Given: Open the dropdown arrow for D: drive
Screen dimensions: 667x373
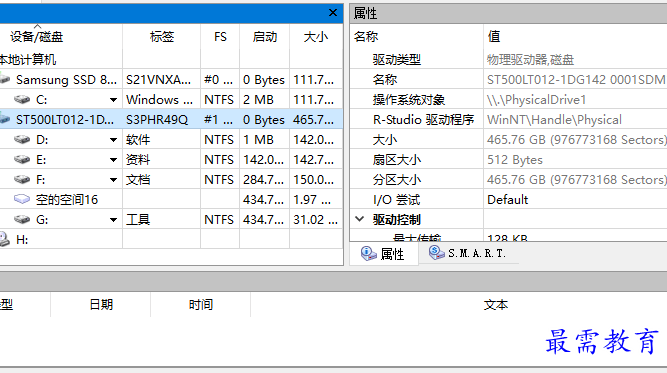Looking at the screenshot, I should tap(113, 140).
